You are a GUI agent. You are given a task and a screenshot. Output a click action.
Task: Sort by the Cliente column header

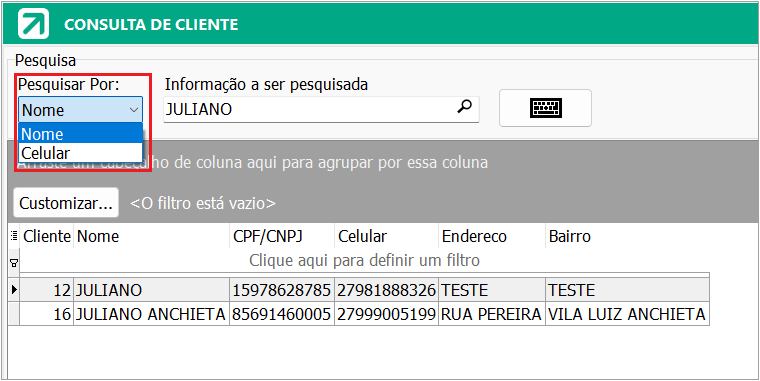tap(47, 236)
